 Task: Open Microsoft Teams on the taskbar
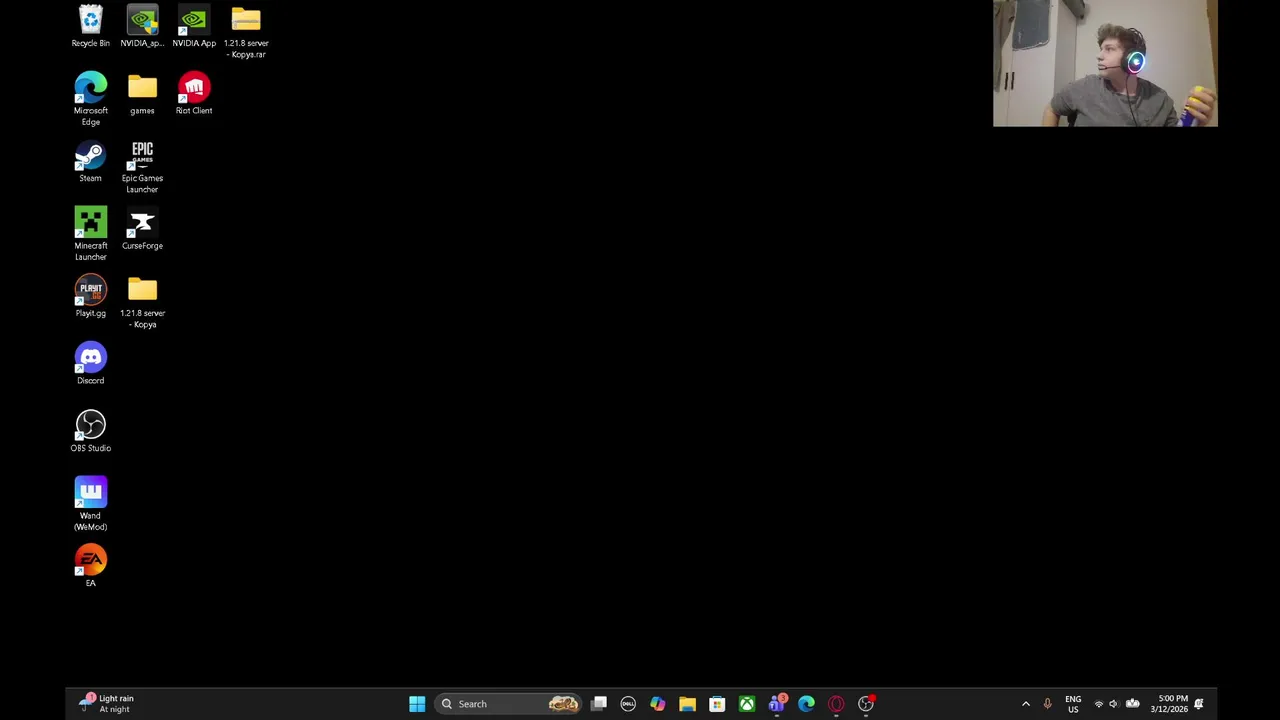point(777,704)
